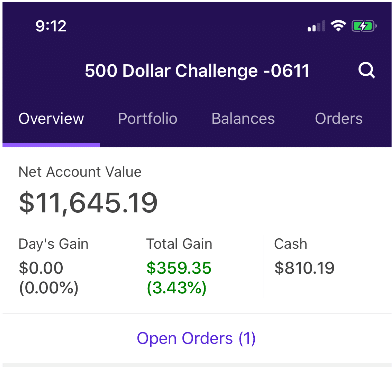
Task: Tap the Net Account Value label
Action: [80, 172]
